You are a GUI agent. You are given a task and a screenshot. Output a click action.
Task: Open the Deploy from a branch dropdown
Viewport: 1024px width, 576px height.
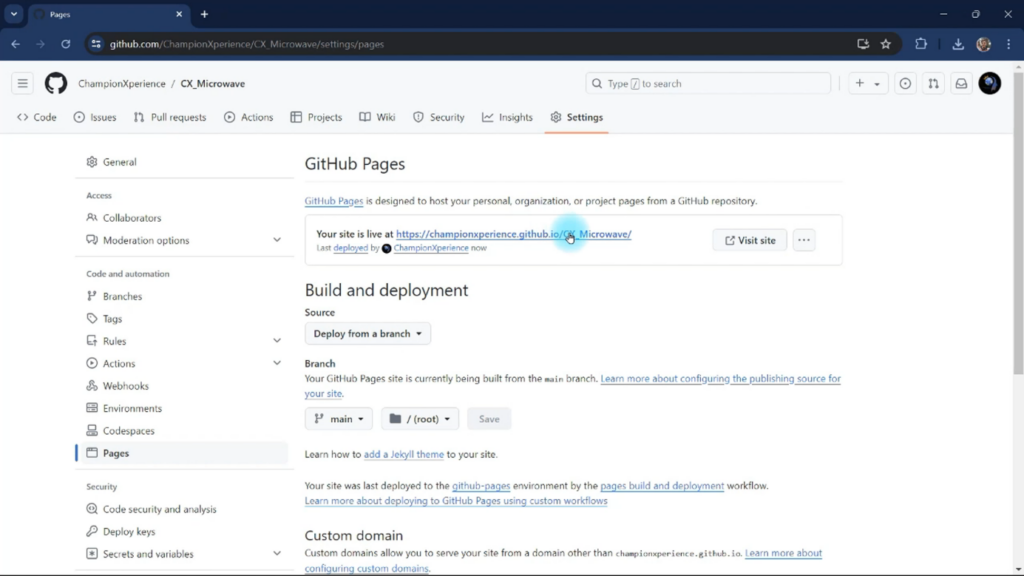click(x=368, y=334)
